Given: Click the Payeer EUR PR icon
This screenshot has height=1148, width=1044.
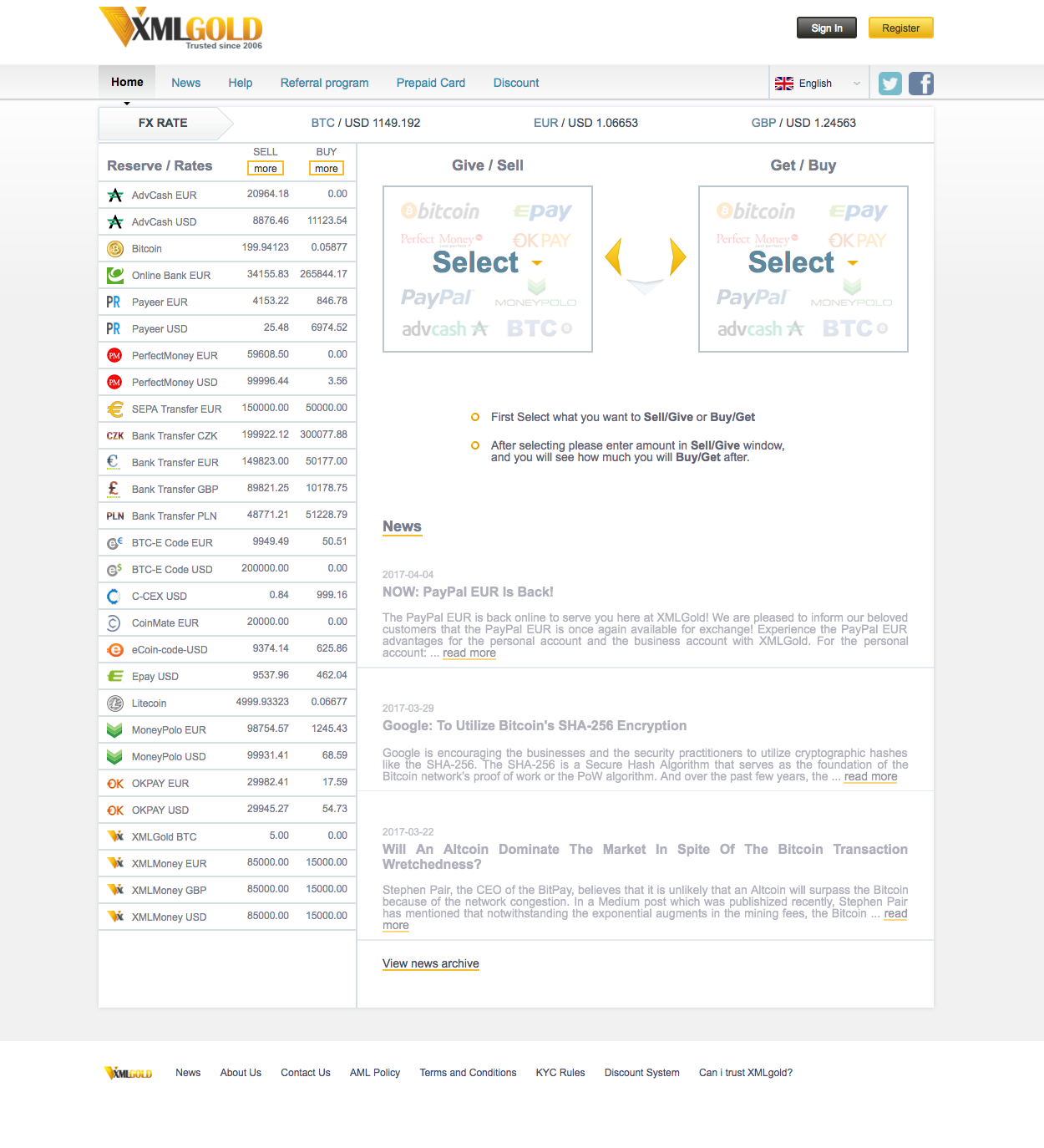Looking at the screenshot, I should point(114,302).
